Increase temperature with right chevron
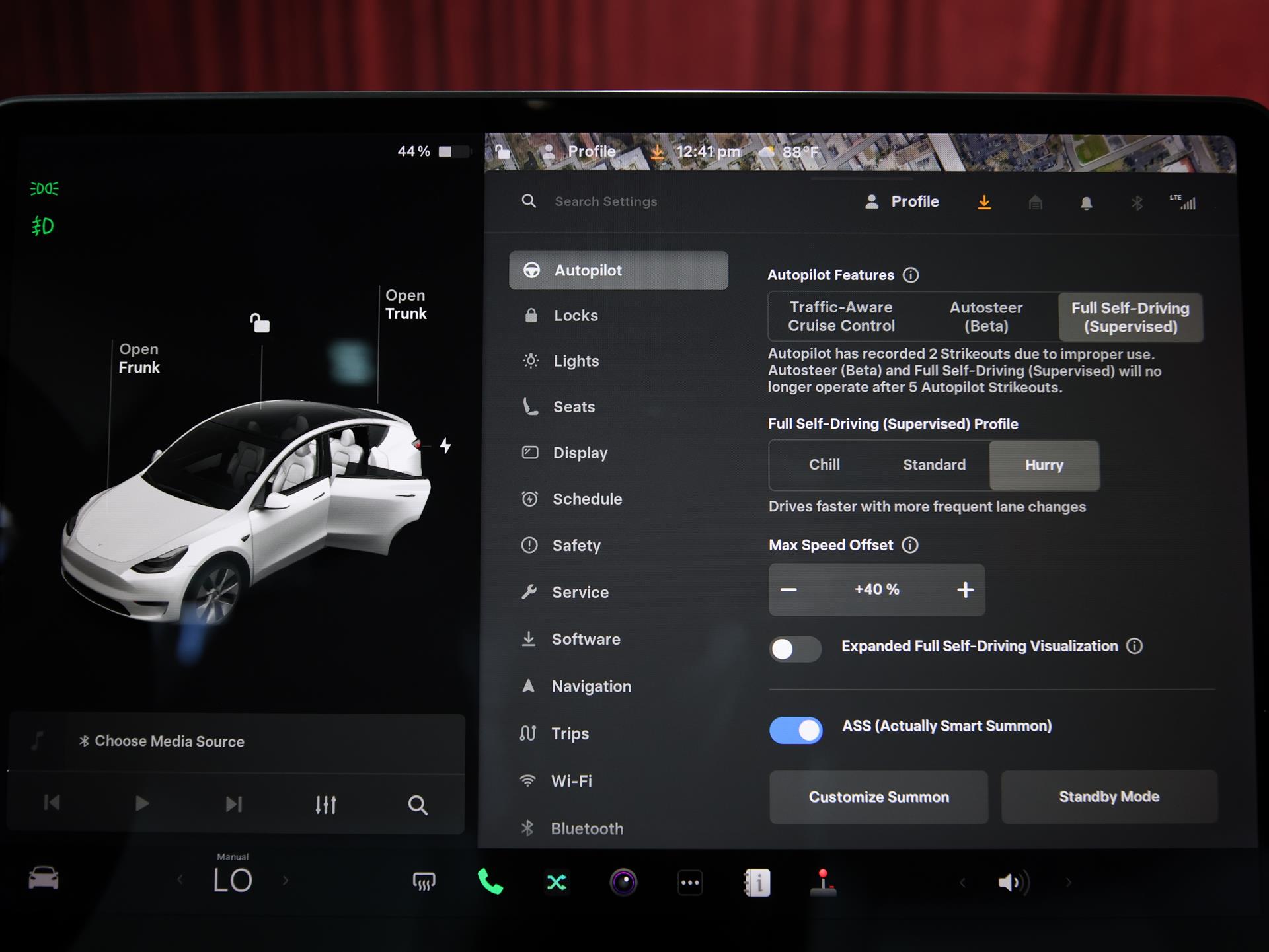Image resolution: width=1269 pixels, height=952 pixels. click(x=286, y=880)
